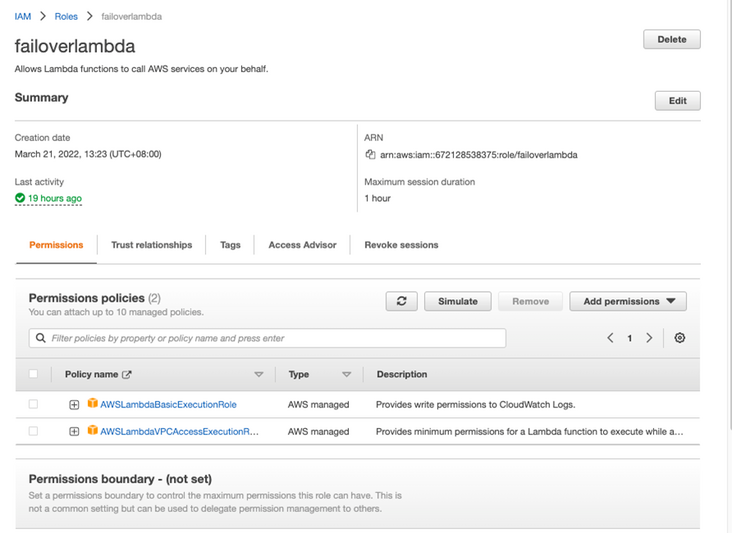
Task: Click the green check icon under Last activity
Action: point(20,198)
